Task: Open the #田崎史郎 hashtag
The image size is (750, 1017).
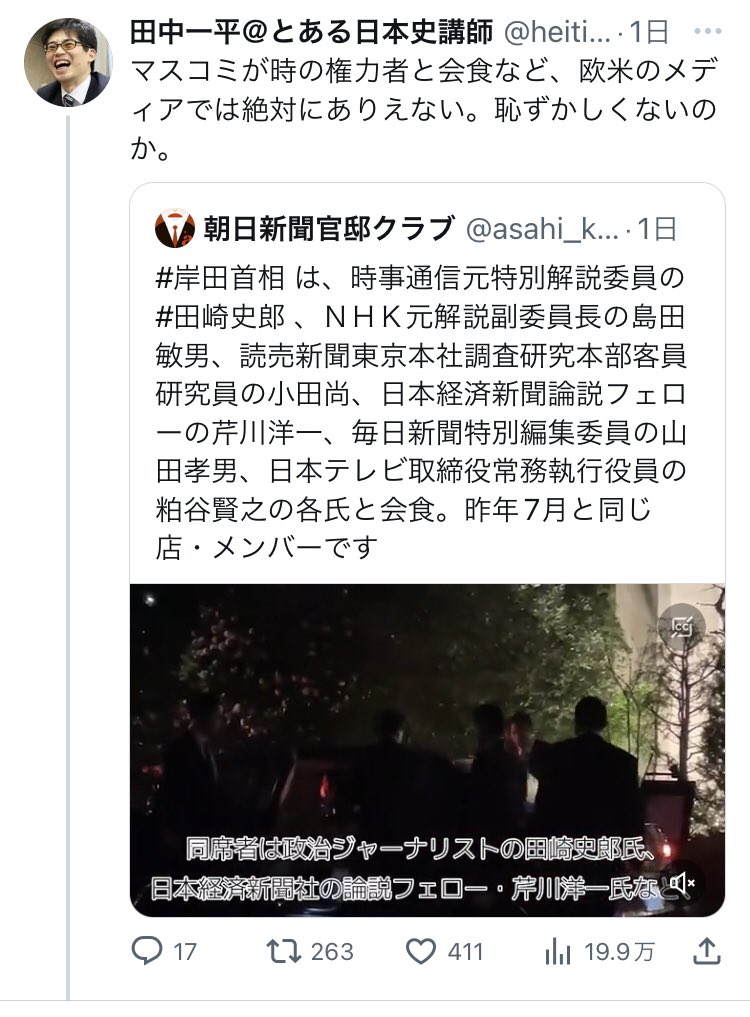Action: click(x=220, y=317)
